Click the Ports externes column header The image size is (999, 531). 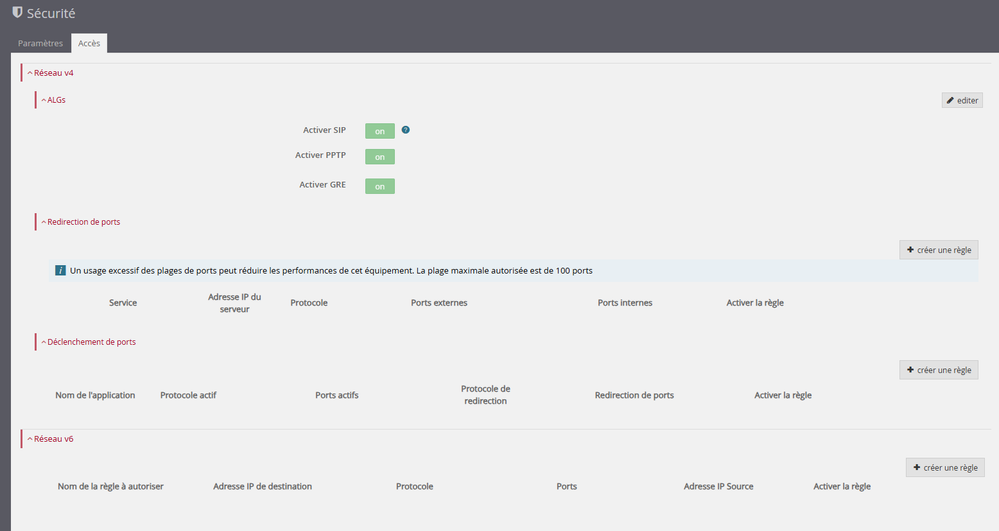[439, 303]
